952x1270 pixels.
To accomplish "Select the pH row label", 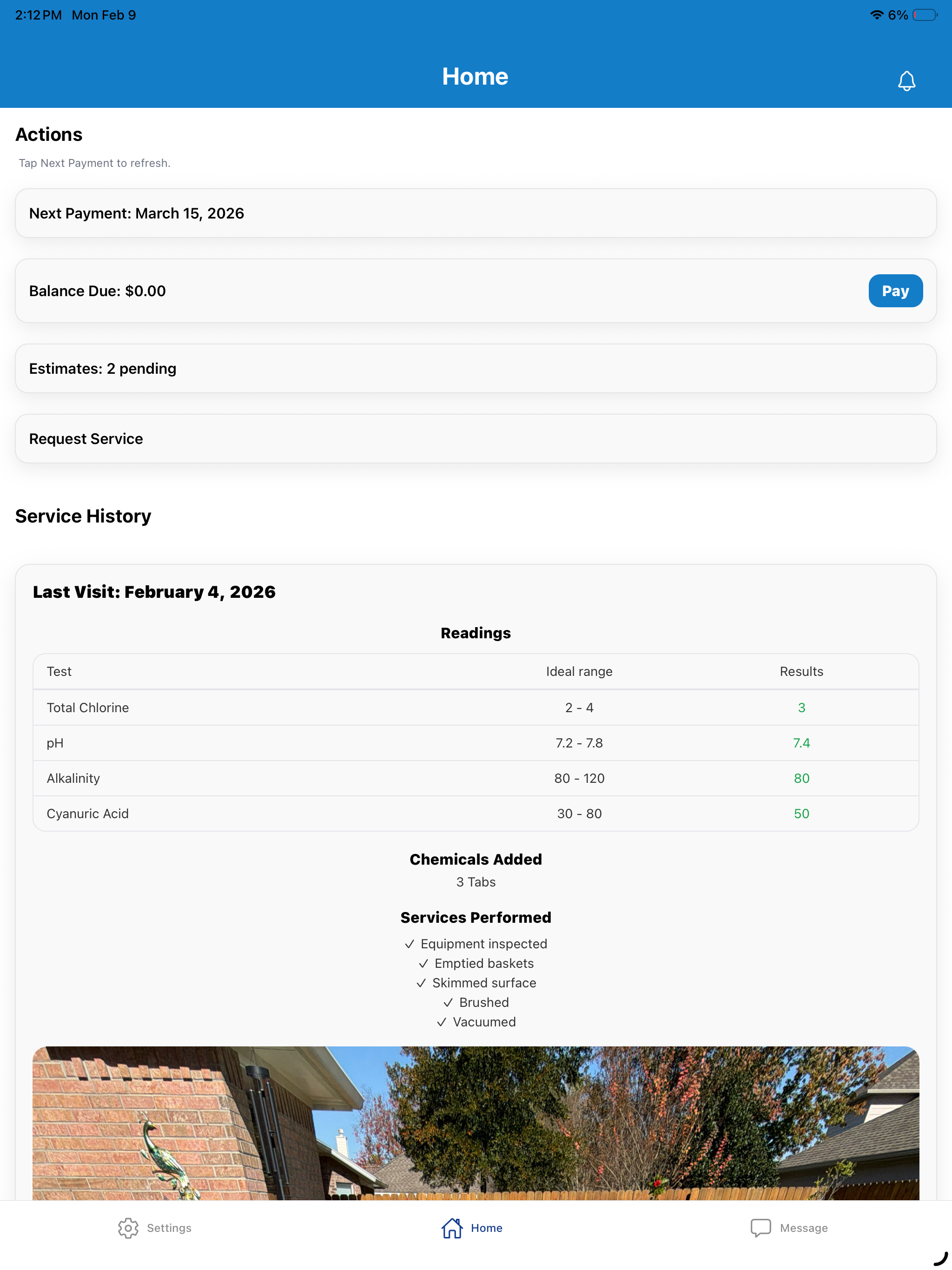I will 55,743.
